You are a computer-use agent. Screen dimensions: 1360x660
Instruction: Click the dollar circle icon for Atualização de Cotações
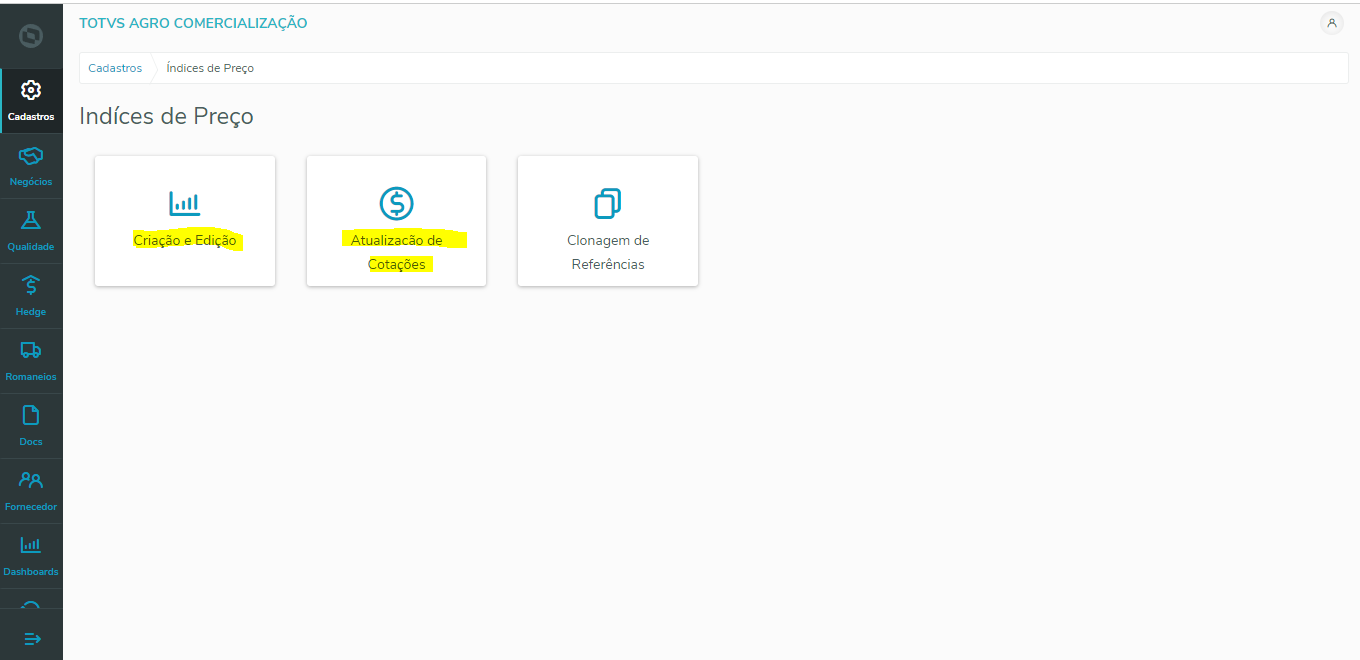[x=396, y=203]
